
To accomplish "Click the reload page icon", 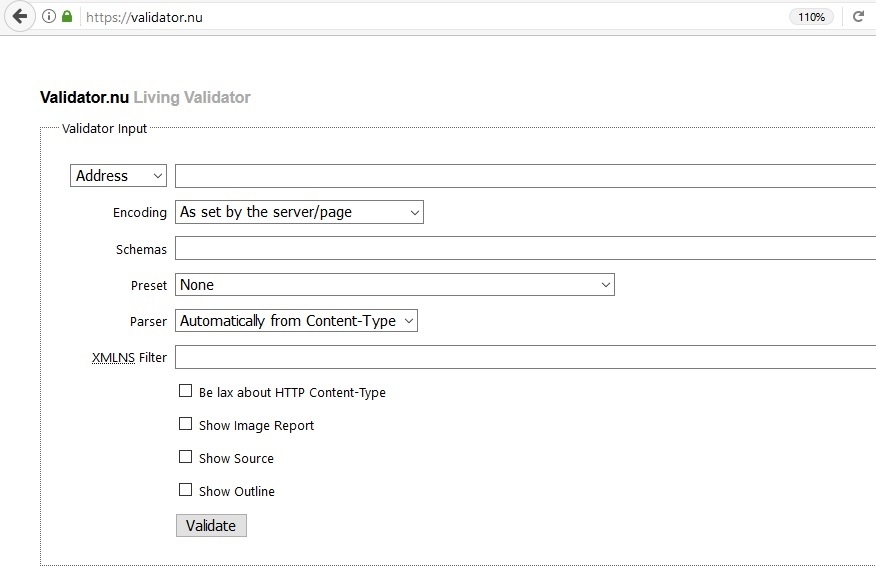I will (x=858, y=17).
